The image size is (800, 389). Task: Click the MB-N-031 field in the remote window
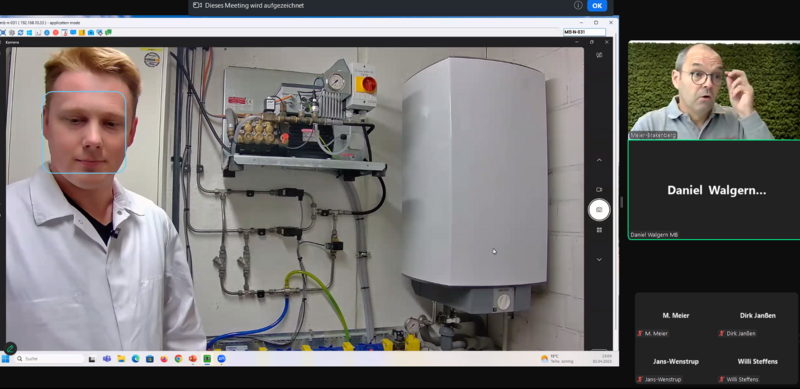click(x=584, y=32)
